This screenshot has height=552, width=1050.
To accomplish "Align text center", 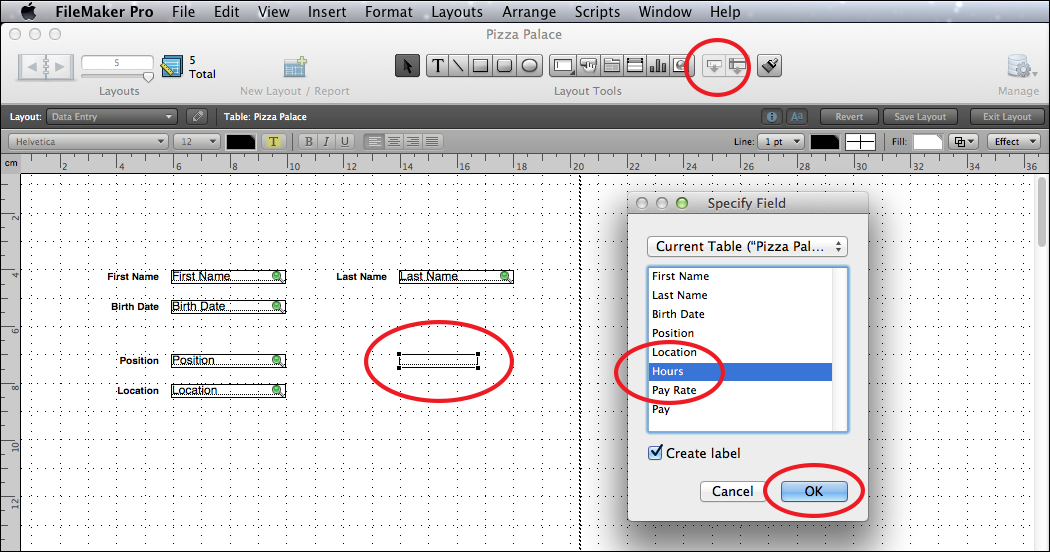I will (x=394, y=141).
